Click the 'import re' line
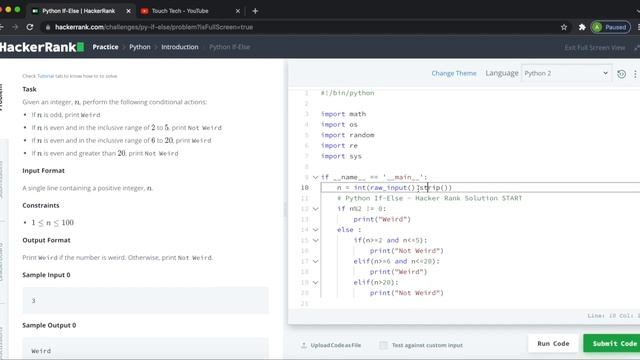Viewport: 640px width, 360px height. 339,145
